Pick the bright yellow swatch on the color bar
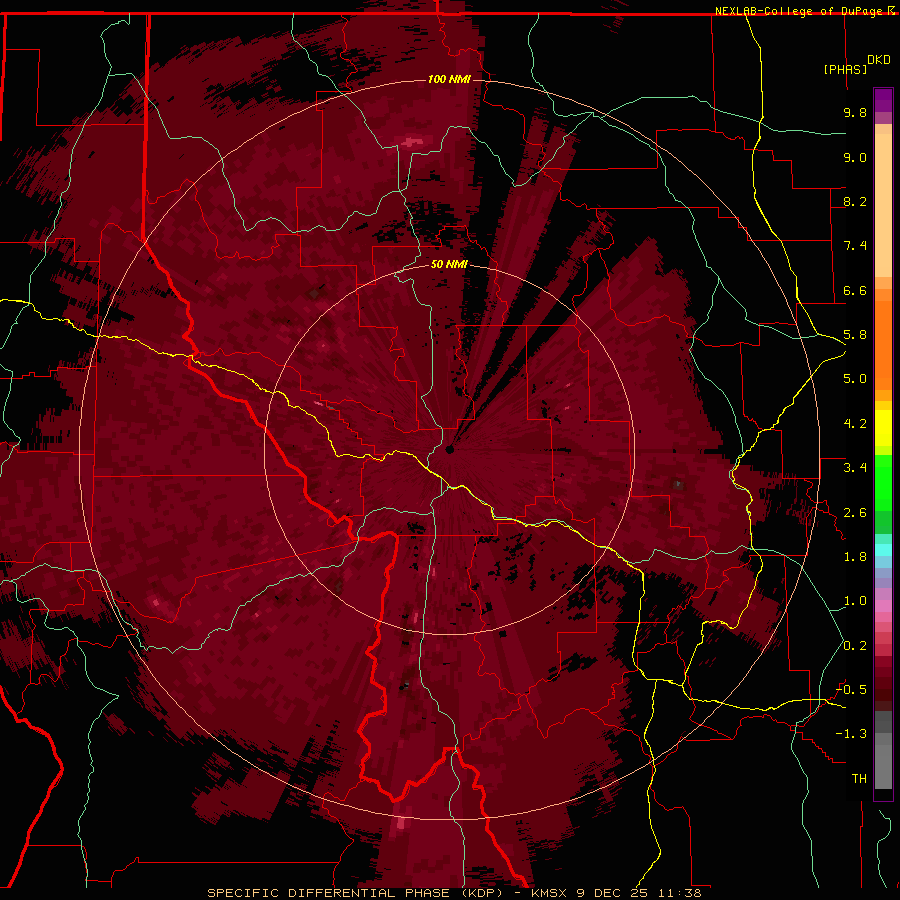 click(x=883, y=428)
